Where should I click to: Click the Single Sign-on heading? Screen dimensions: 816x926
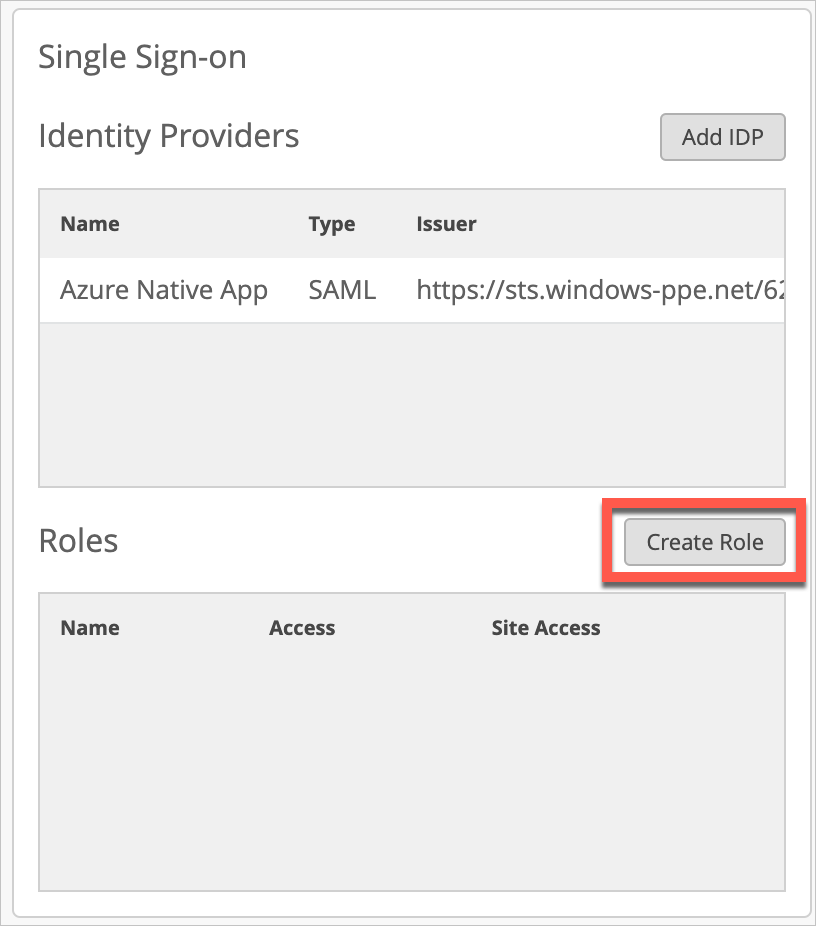coord(142,57)
